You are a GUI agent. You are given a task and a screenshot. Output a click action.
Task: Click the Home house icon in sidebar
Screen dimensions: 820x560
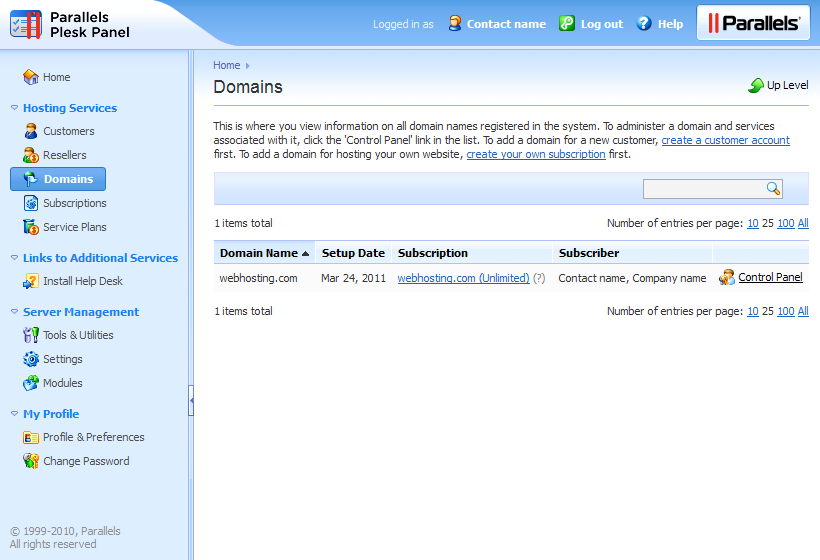click(31, 77)
